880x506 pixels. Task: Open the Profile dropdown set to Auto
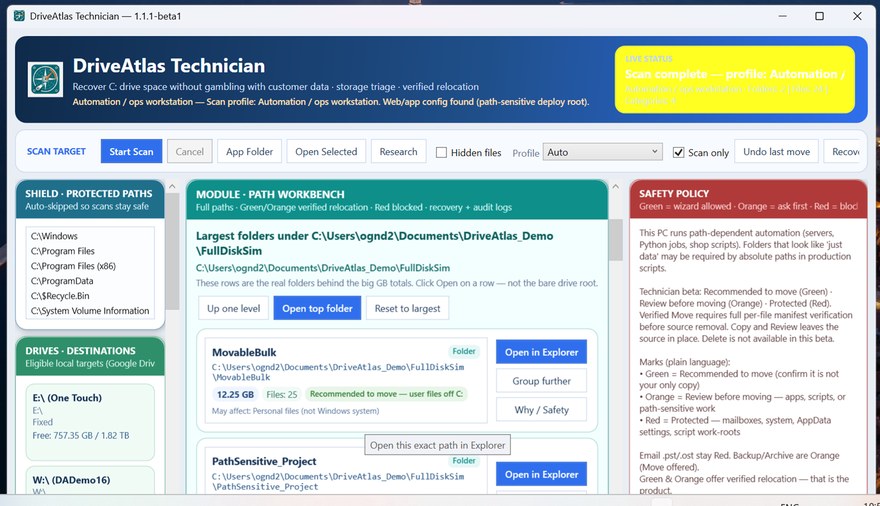click(x=602, y=152)
